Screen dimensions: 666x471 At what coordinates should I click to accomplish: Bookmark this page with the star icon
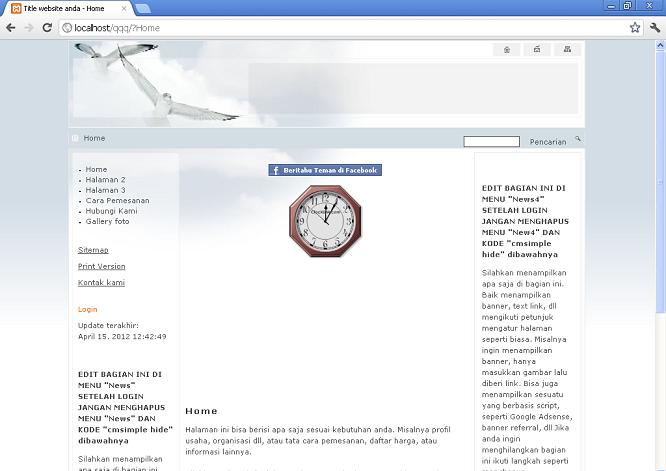click(x=635, y=28)
